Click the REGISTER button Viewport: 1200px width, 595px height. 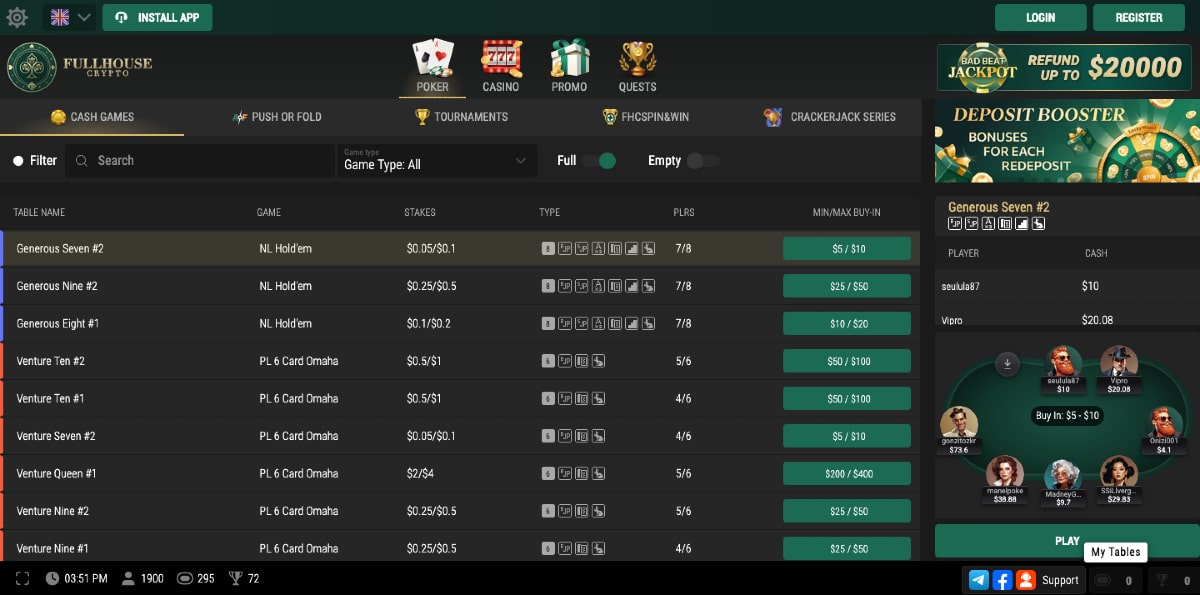(x=1139, y=17)
